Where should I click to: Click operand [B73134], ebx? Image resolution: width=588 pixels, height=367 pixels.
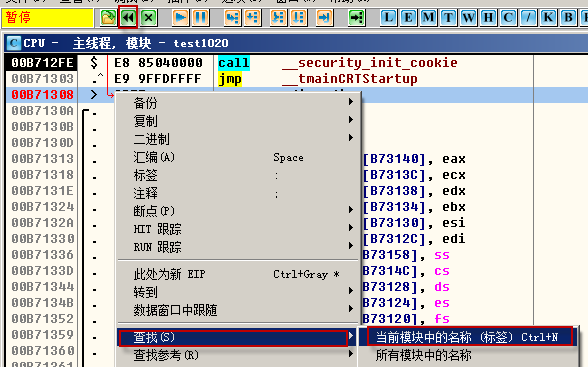414,207
